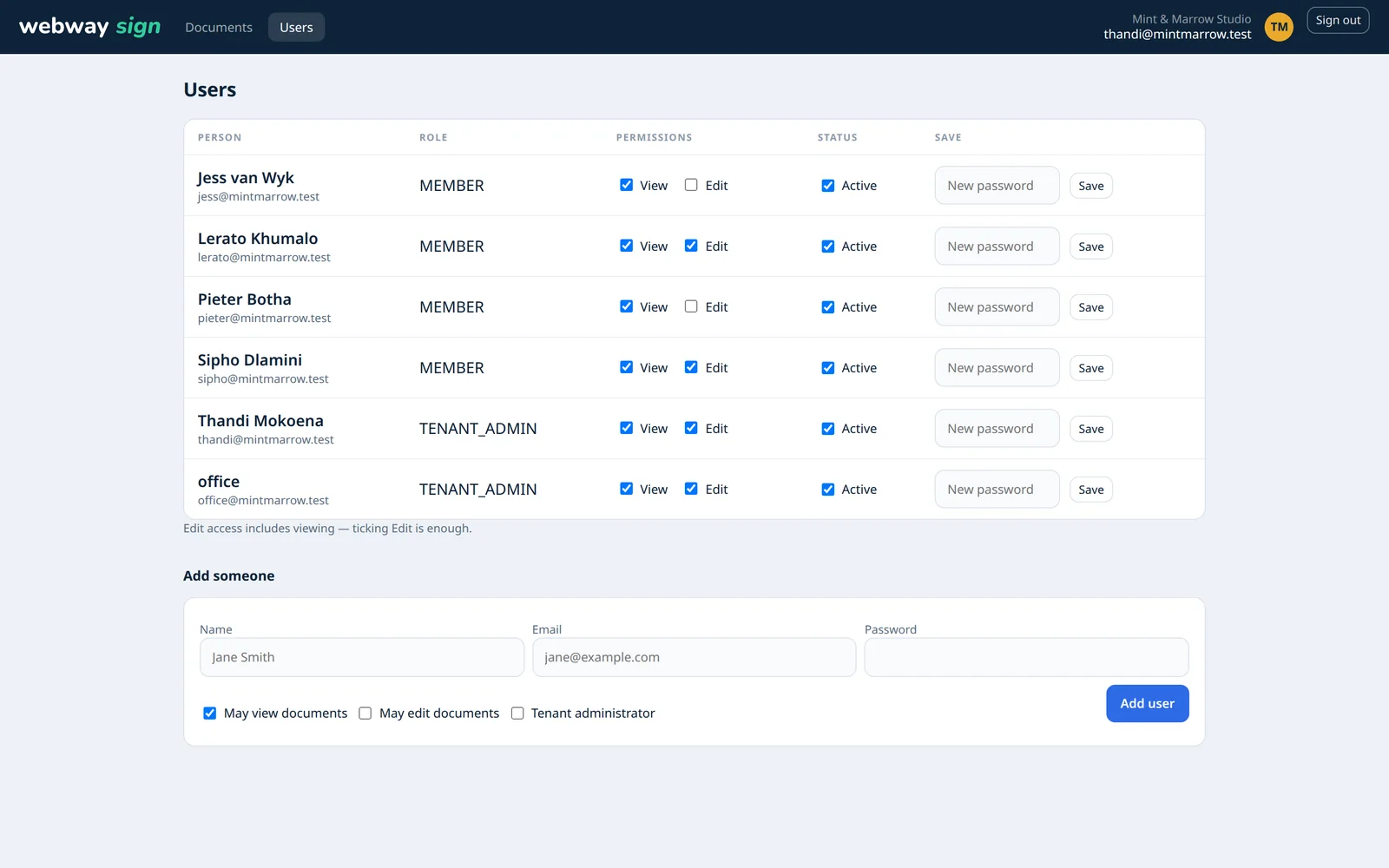Open the webway sign logo home link
The image size is (1389, 868).
pyautogui.click(x=90, y=27)
